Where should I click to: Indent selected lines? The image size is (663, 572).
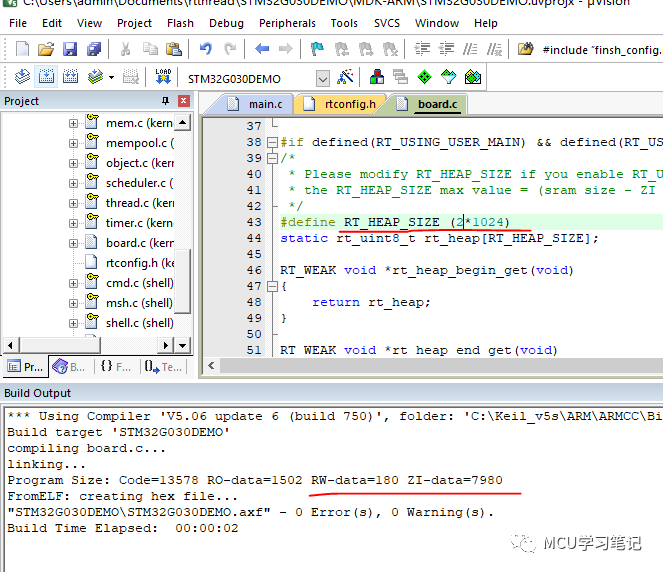(422, 49)
